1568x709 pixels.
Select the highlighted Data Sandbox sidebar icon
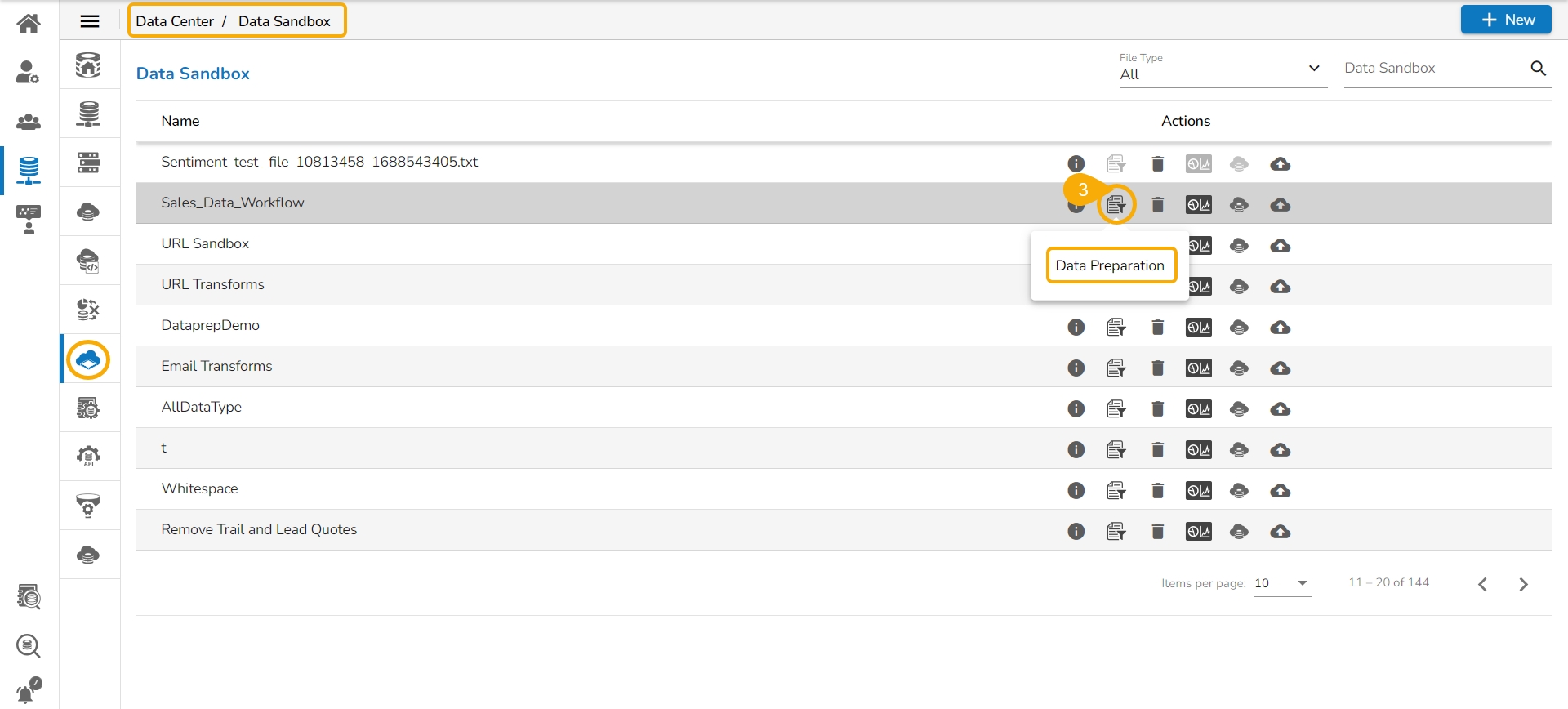tap(88, 359)
